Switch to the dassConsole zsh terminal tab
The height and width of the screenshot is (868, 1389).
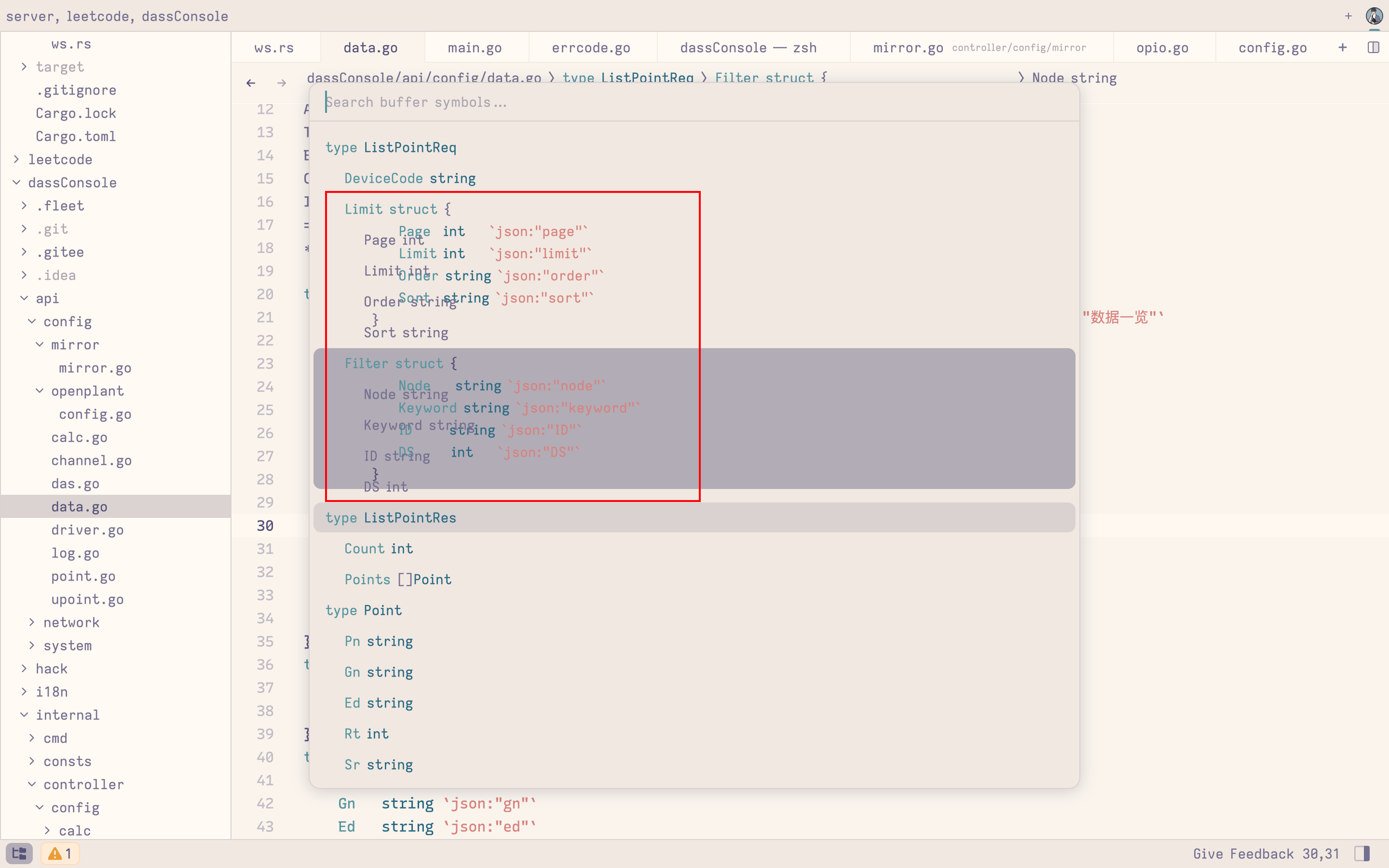pyautogui.click(x=748, y=48)
